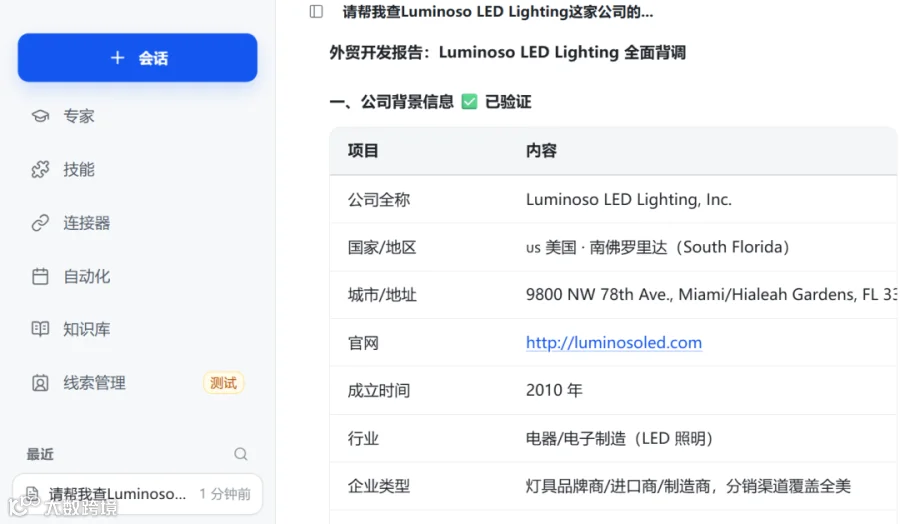Click the 自动化 calendar icon
900x524 pixels.
tap(40, 276)
